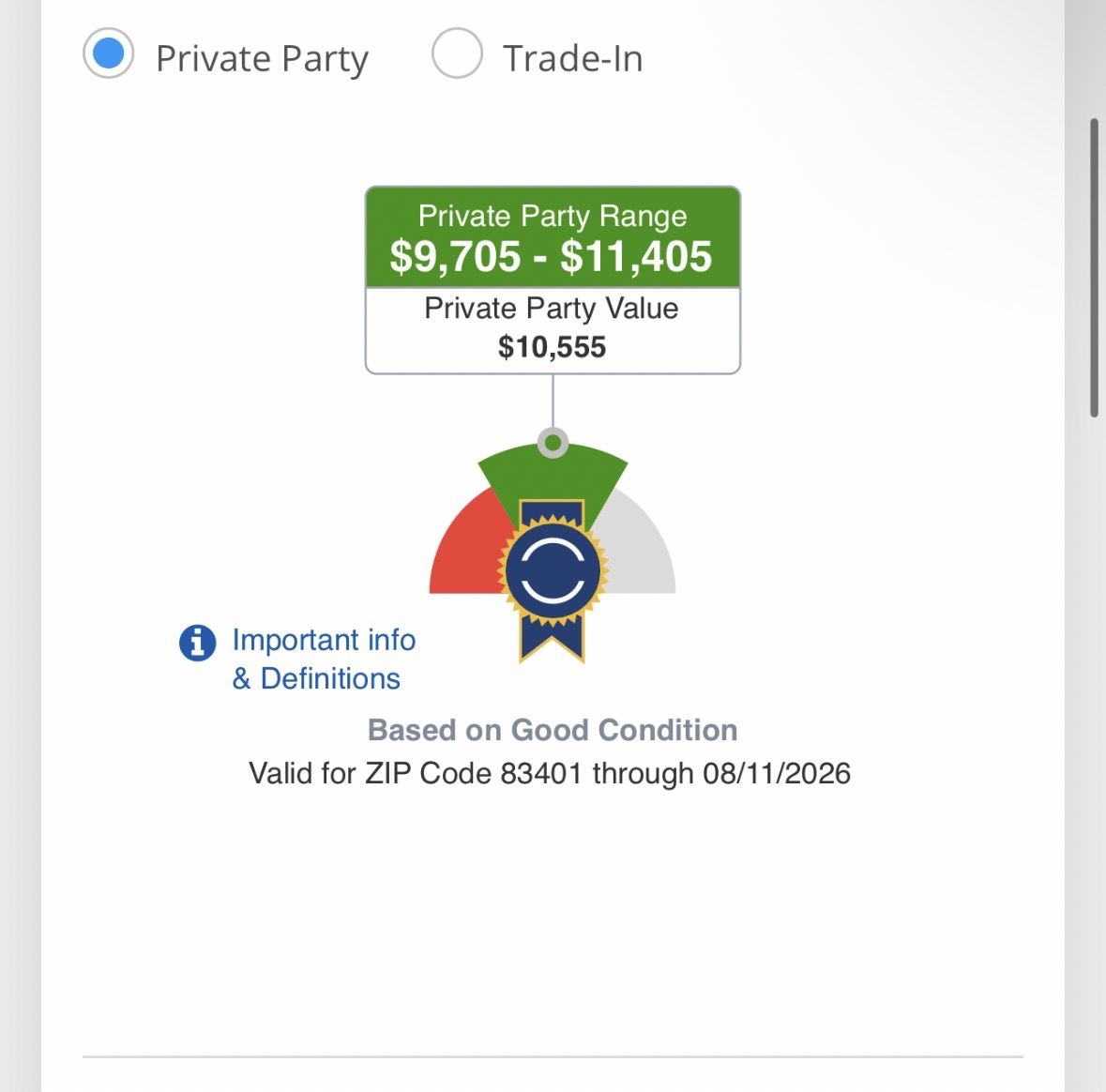The width and height of the screenshot is (1106, 1092).
Task: Select the Private Party radio button
Action: tap(108, 53)
